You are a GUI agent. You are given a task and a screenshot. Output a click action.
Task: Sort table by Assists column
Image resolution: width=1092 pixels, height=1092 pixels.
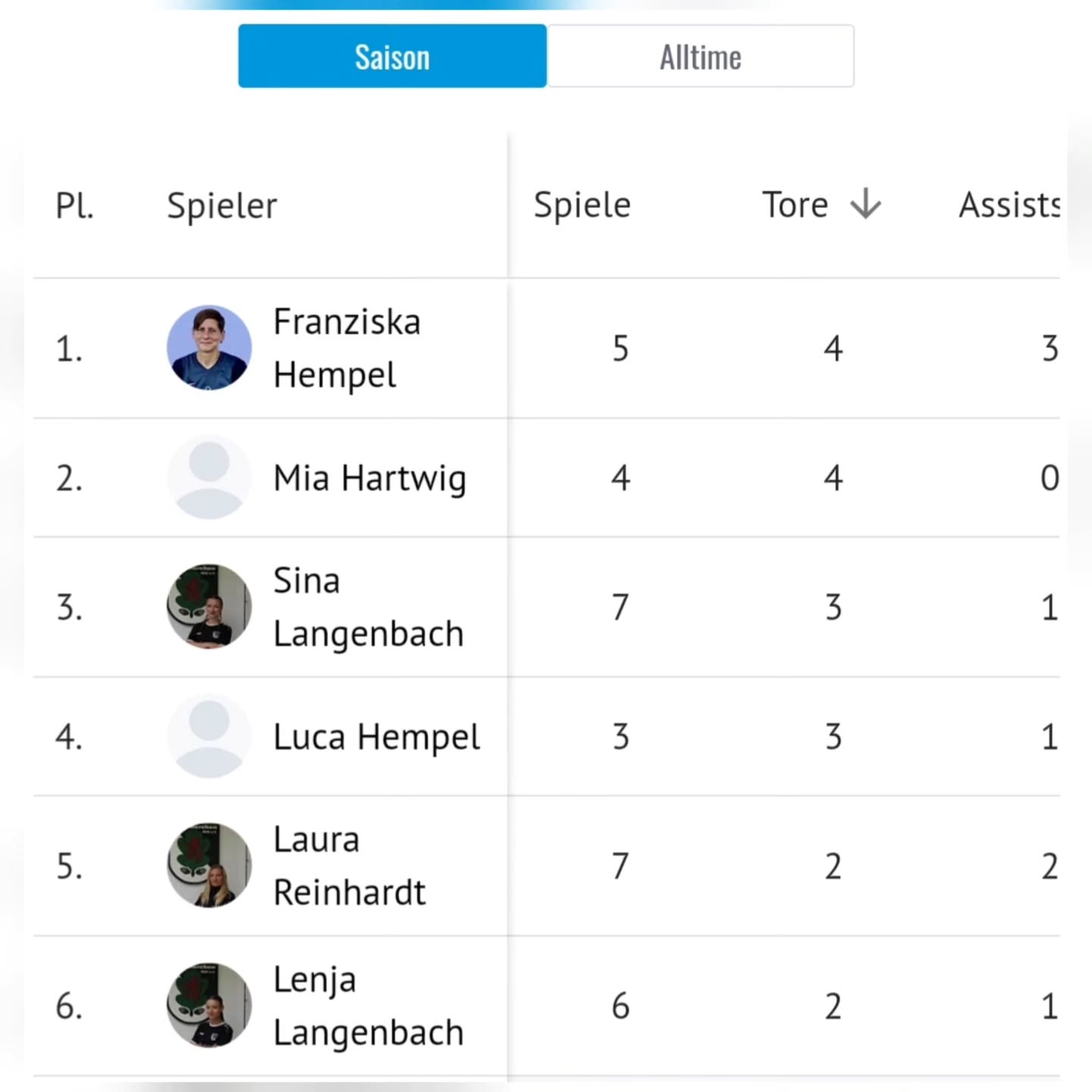click(x=1009, y=205)
